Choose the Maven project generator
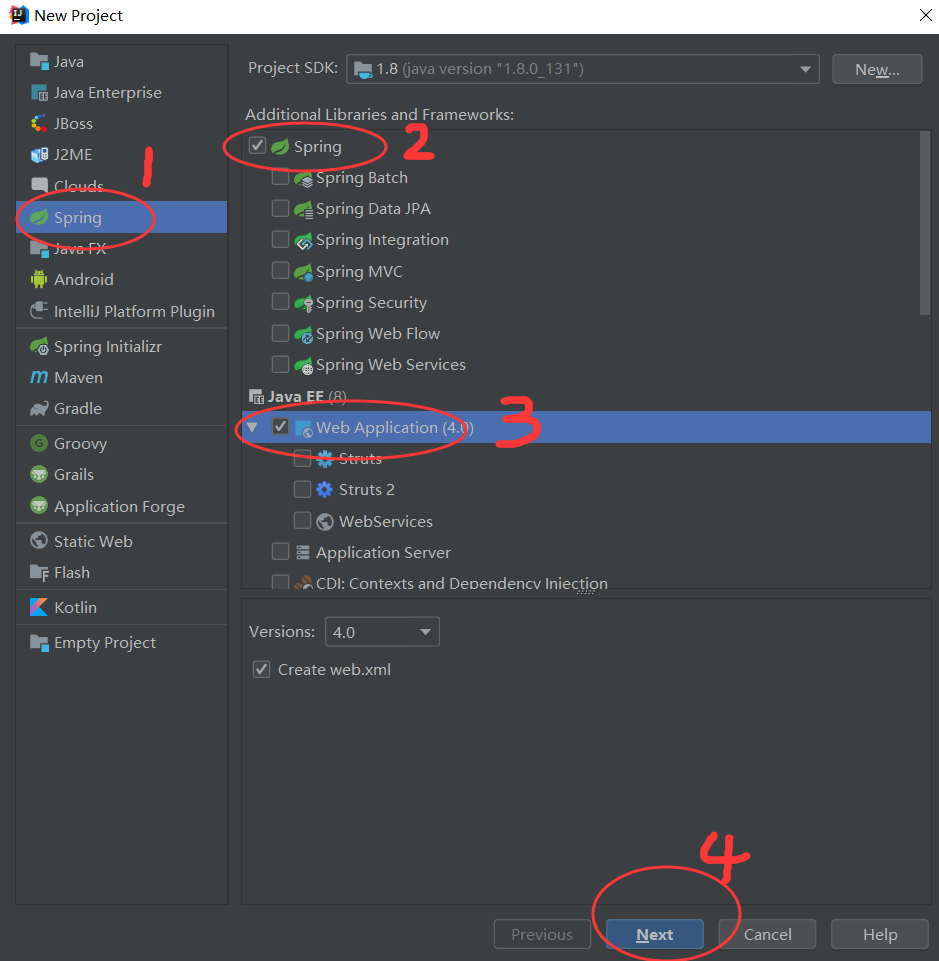This screenshot has height=961, width=939. tap(78, 377)
